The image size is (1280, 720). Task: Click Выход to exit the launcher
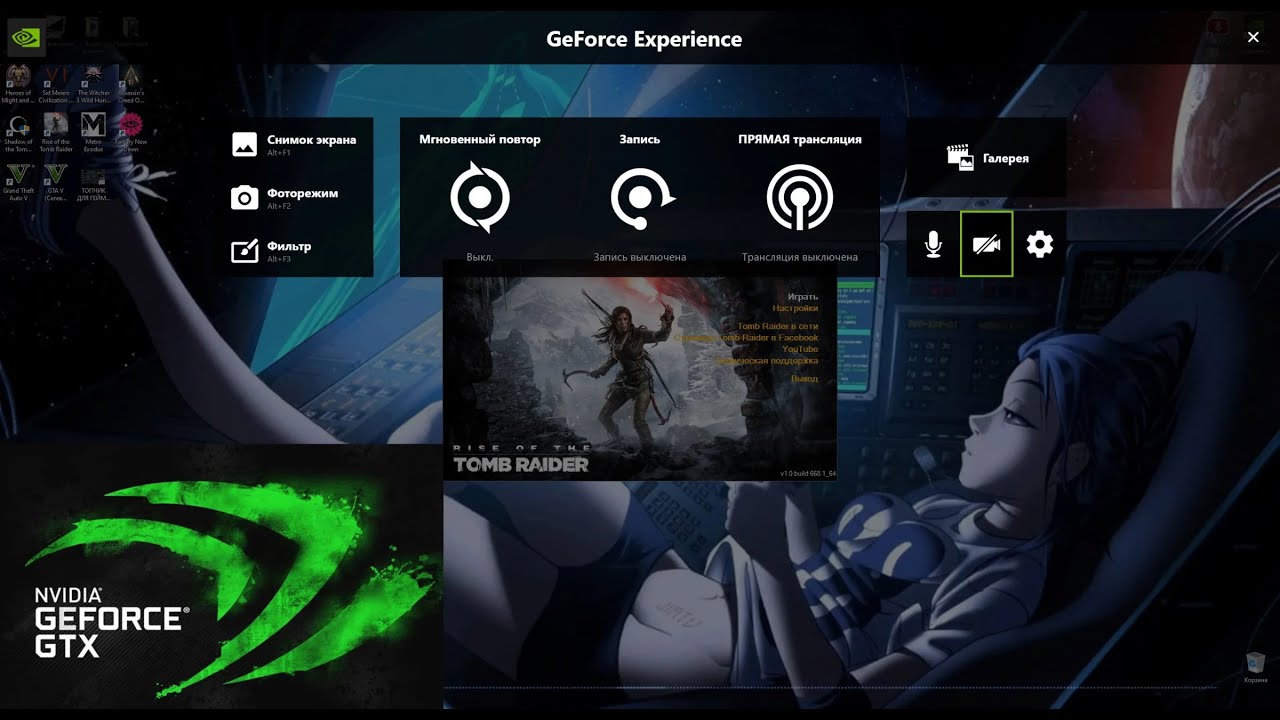(x=804, y=379)
